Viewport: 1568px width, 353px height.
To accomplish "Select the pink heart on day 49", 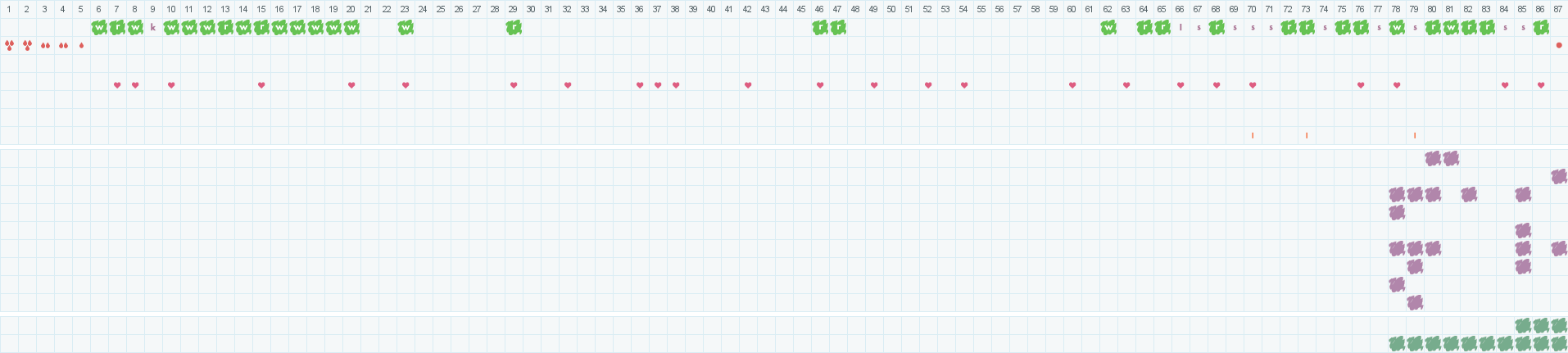I will pyautogui.click(x=874, y=85).
